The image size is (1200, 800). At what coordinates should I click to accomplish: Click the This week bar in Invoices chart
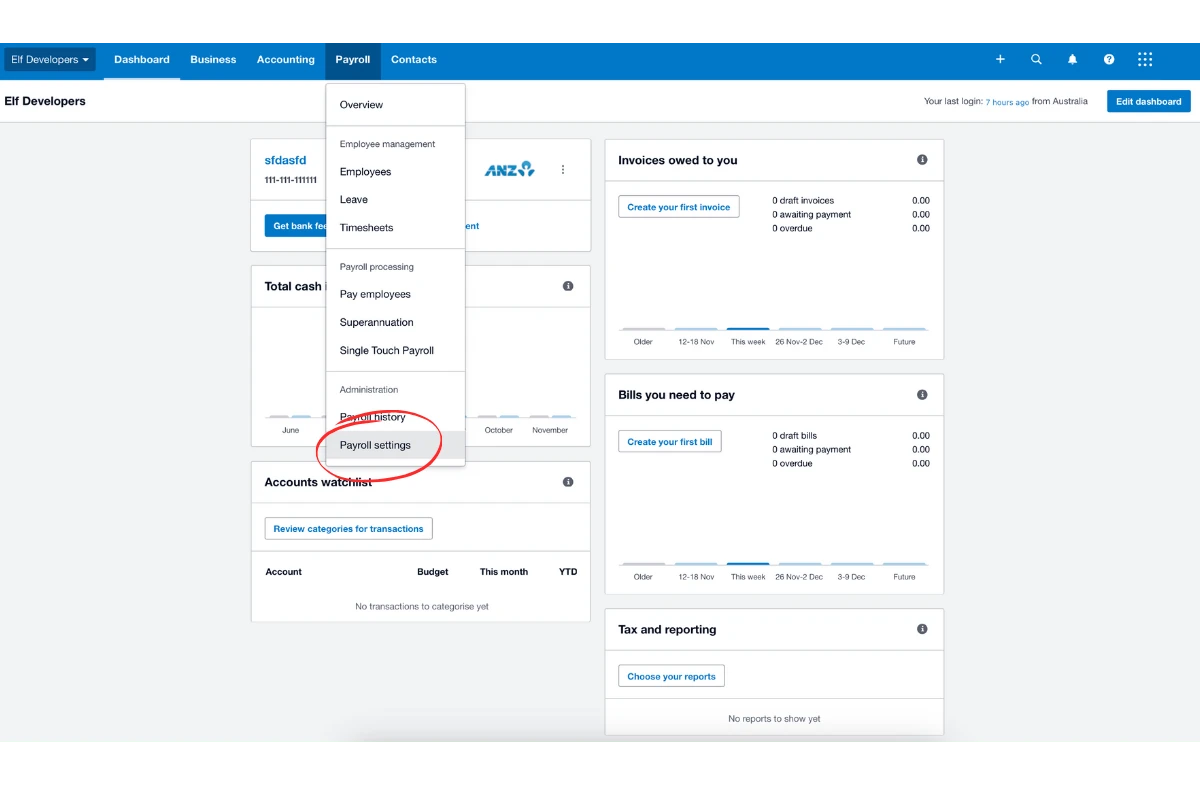748,329
